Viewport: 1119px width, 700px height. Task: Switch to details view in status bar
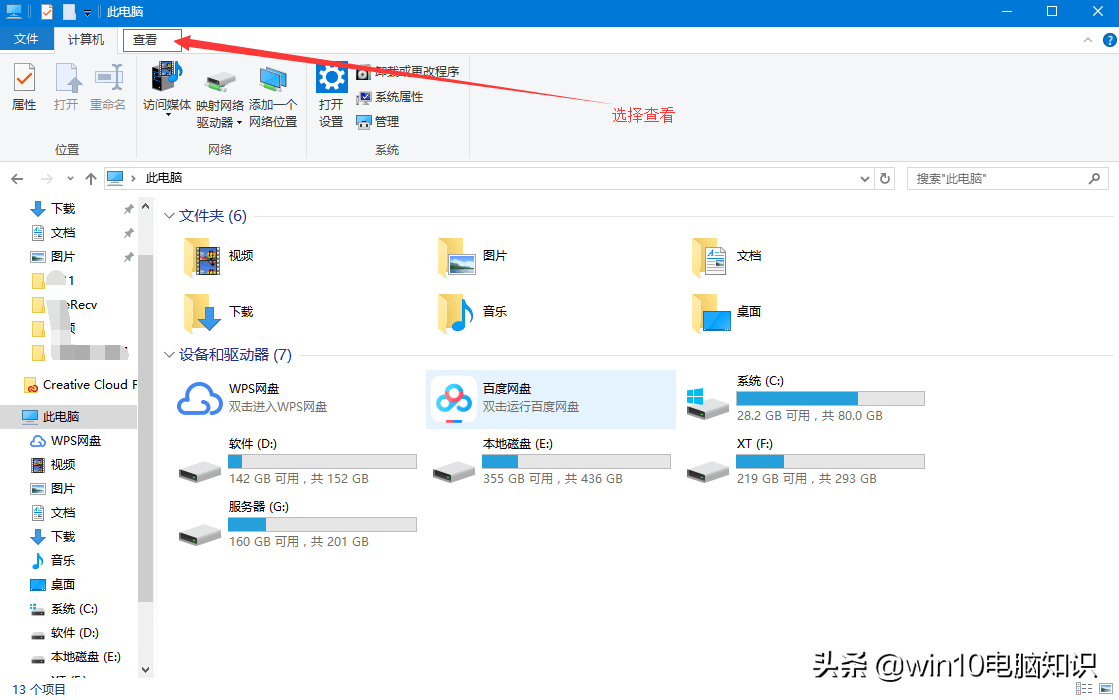(x=1084, y=688)
